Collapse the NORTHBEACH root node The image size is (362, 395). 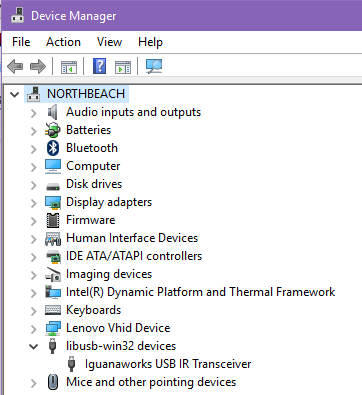pyautogui.click(x=14, y=95)
